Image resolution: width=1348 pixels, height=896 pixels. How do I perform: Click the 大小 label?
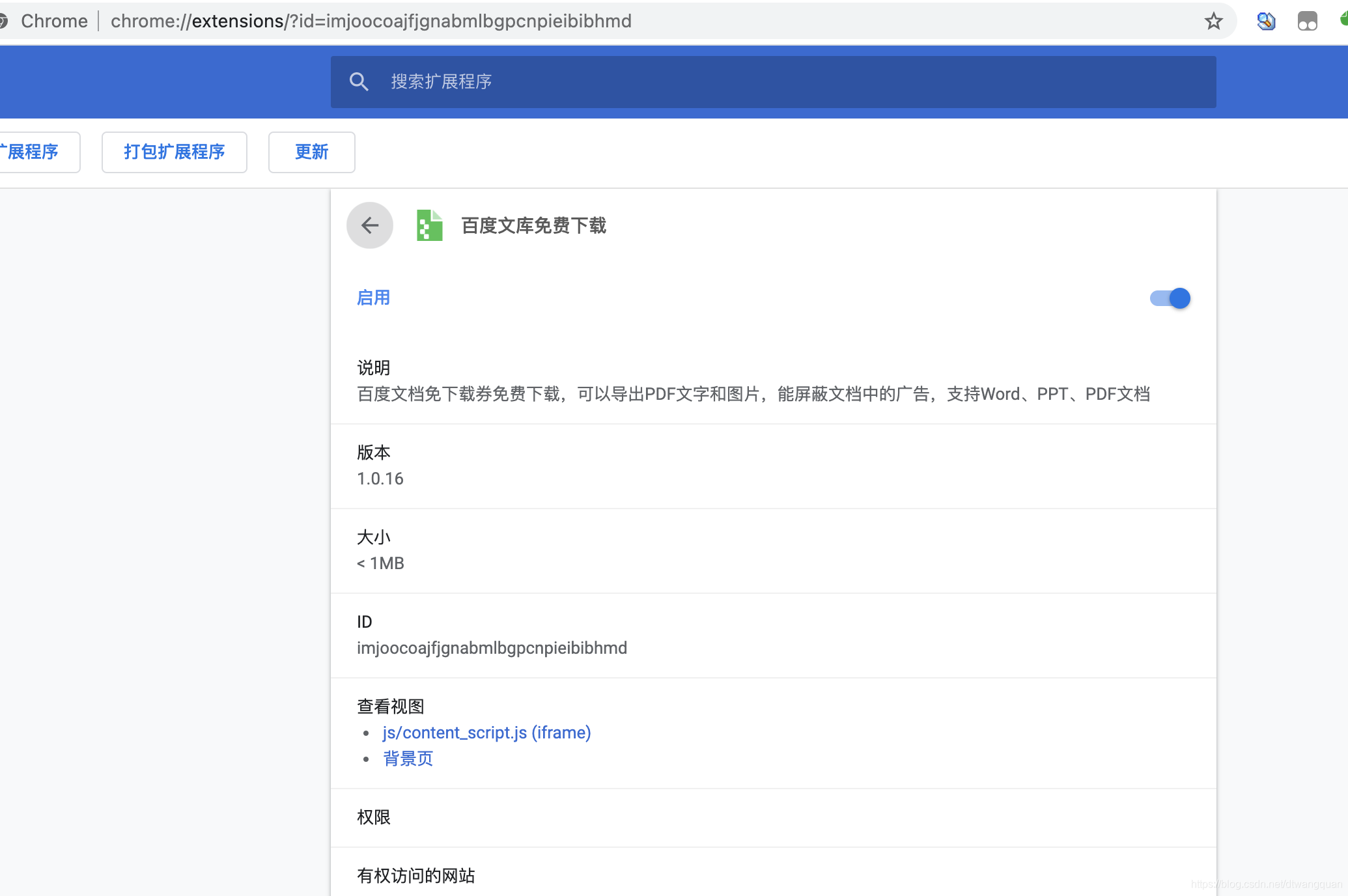pyautogui.click(x=374, y=537)
